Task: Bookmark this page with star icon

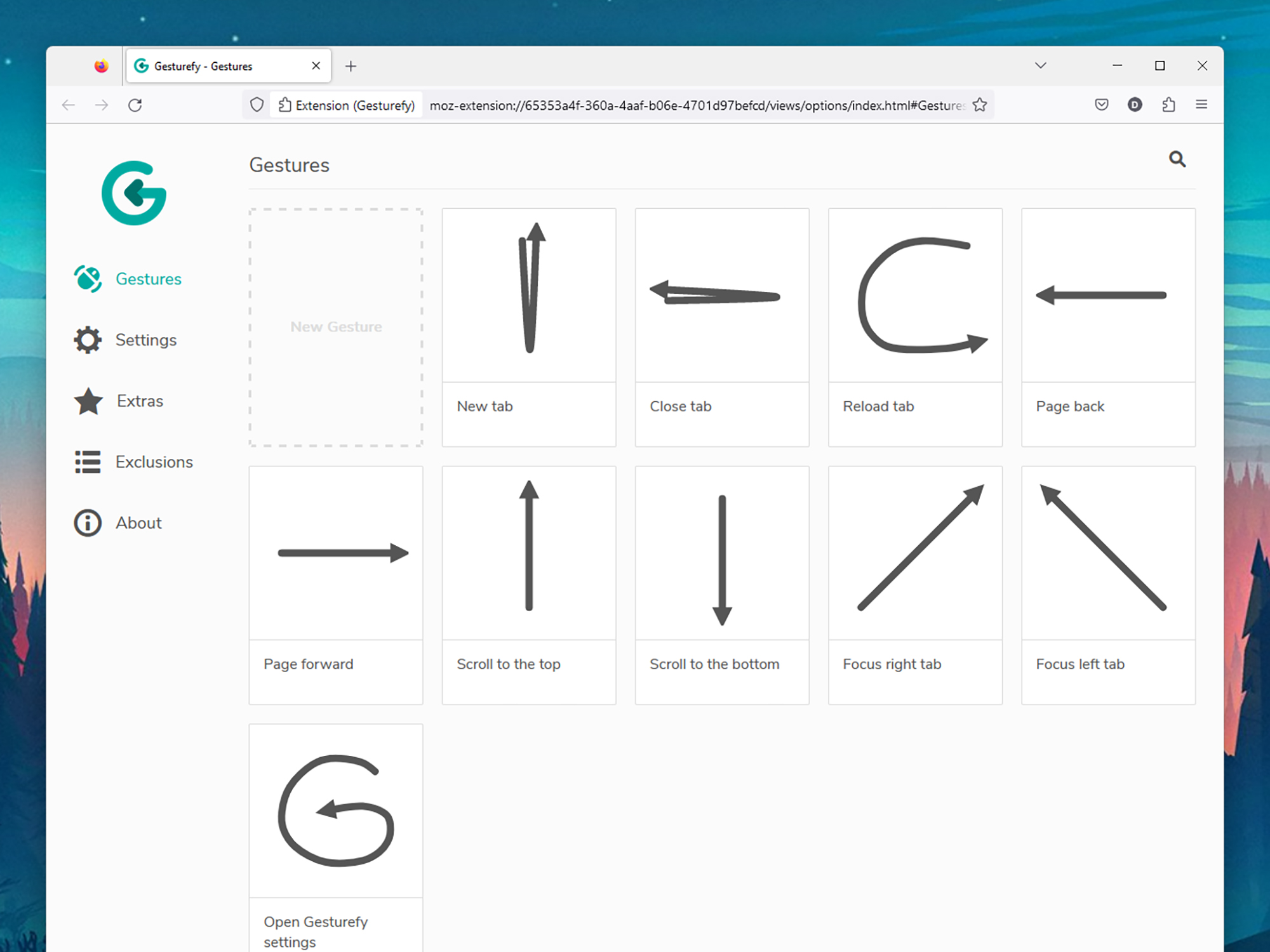Action: (x=980, y=105)
